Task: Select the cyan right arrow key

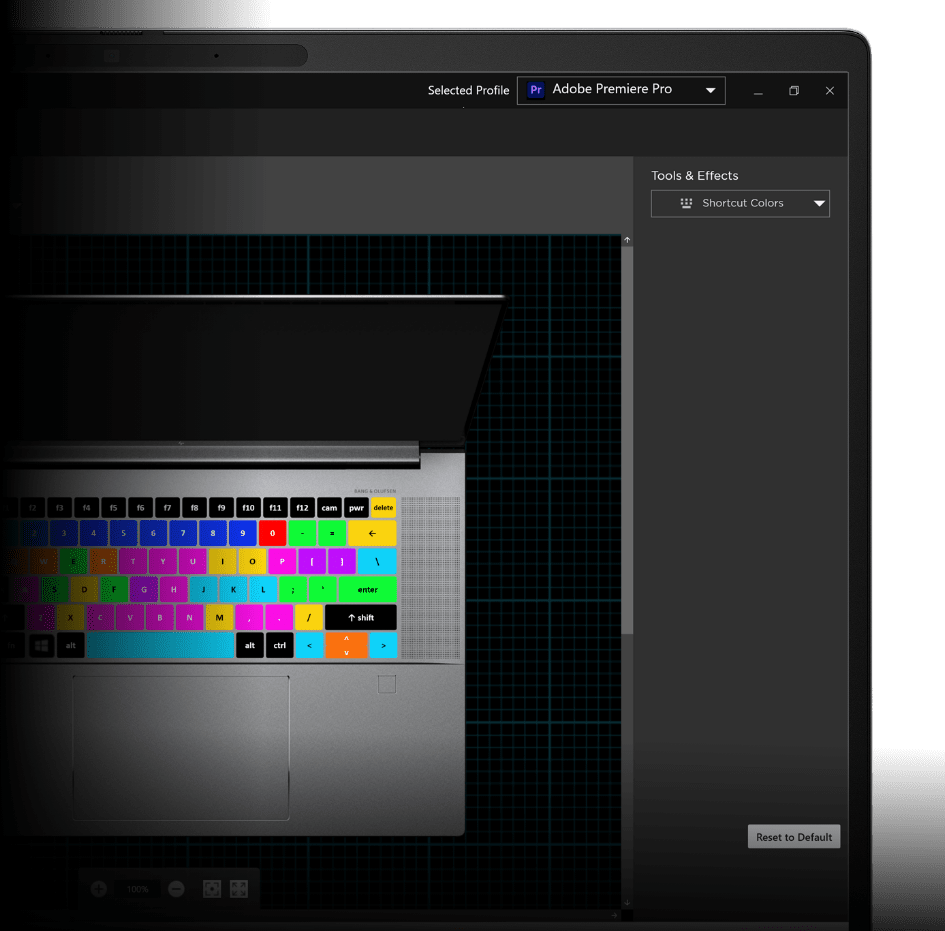Action: click(x=383, y=645)
